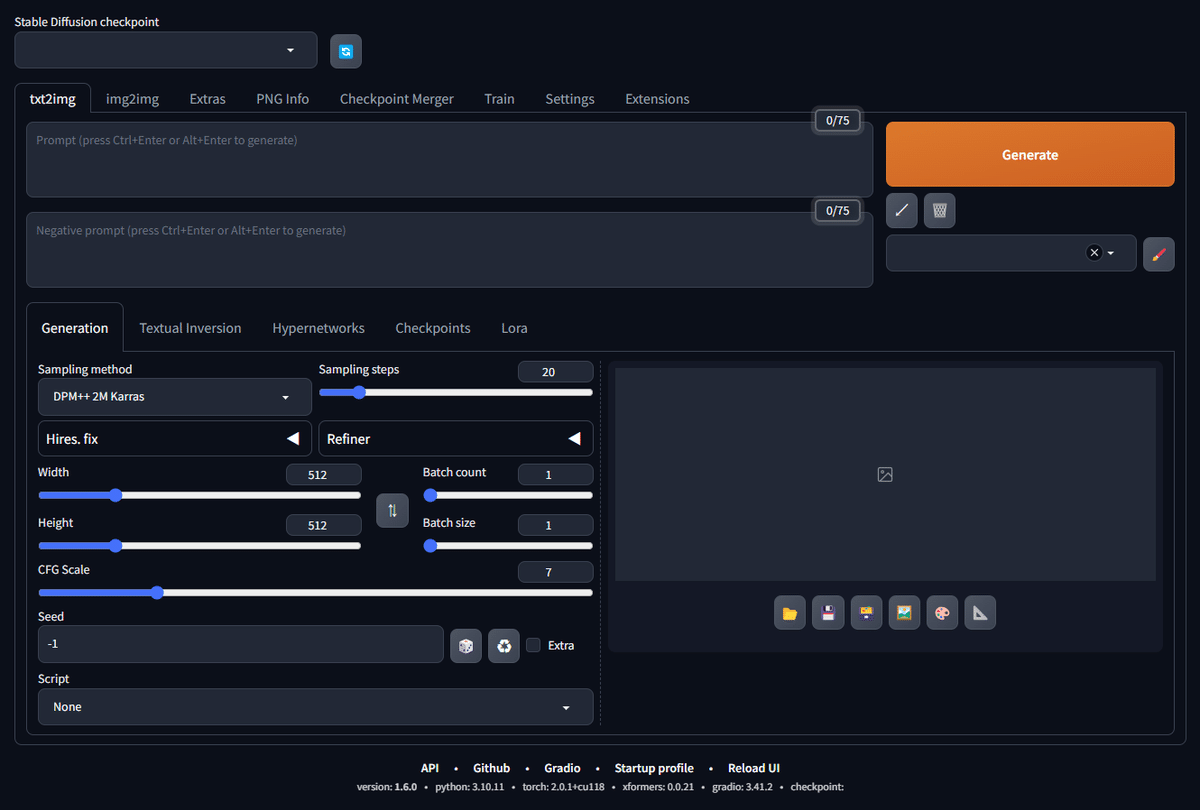Open images output folder icon

[x=790, y=613]
